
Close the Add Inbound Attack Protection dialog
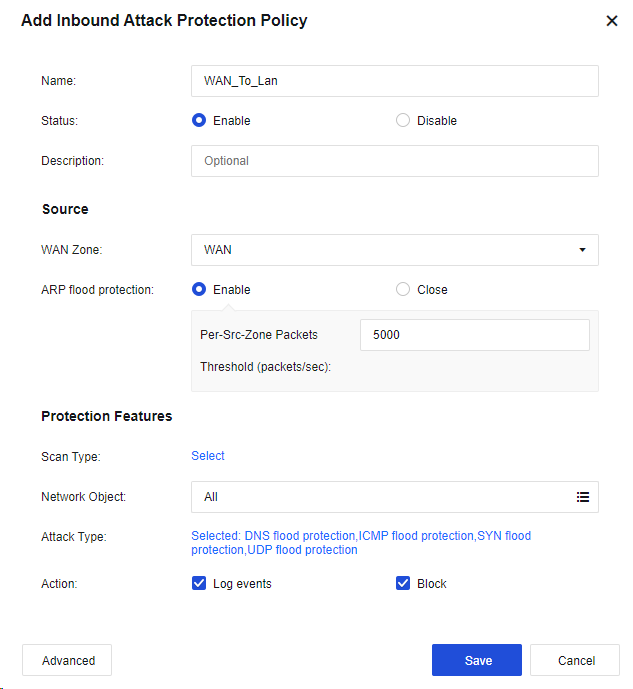point(612,21)
